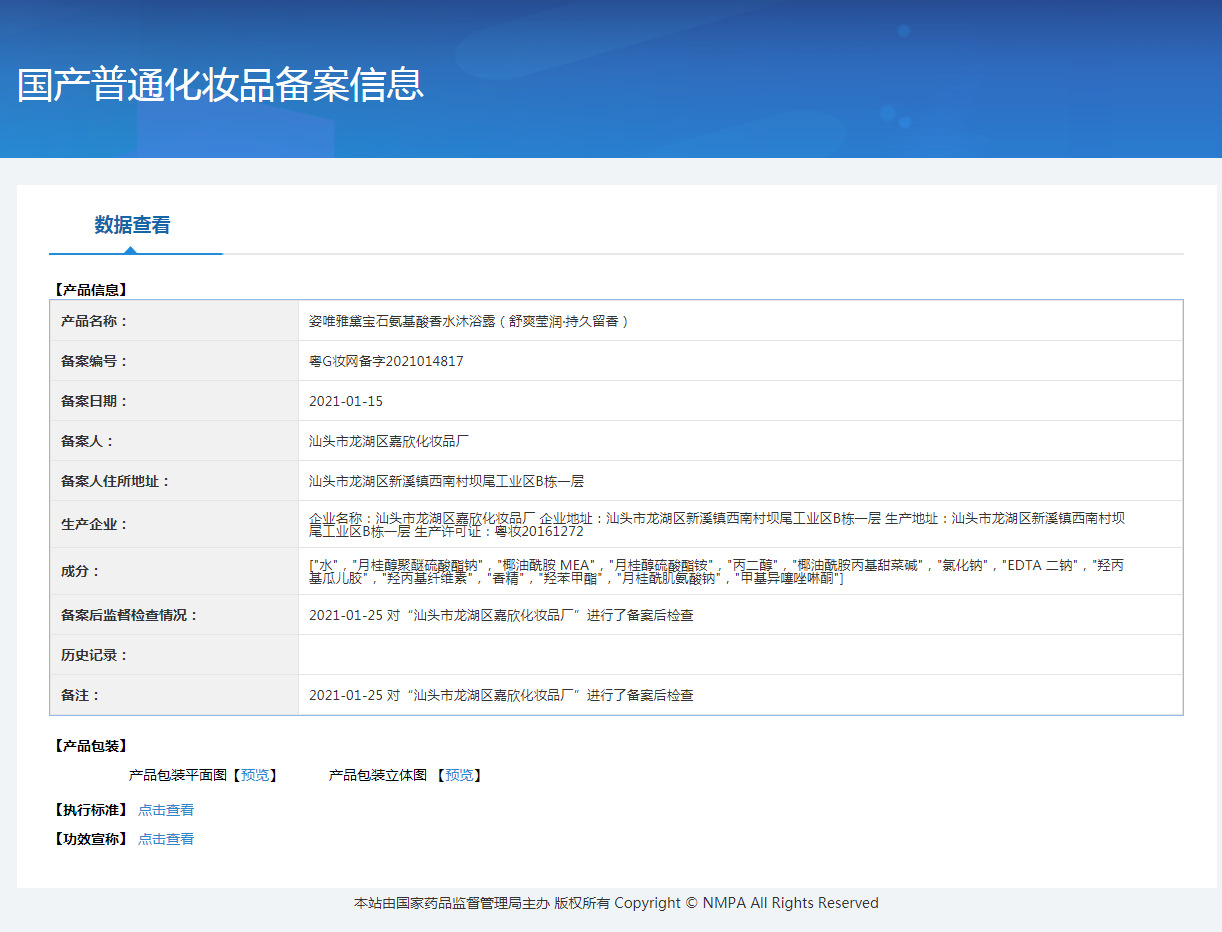Click the filing number 粤G妆网备字2021014817

pos(386,361)
